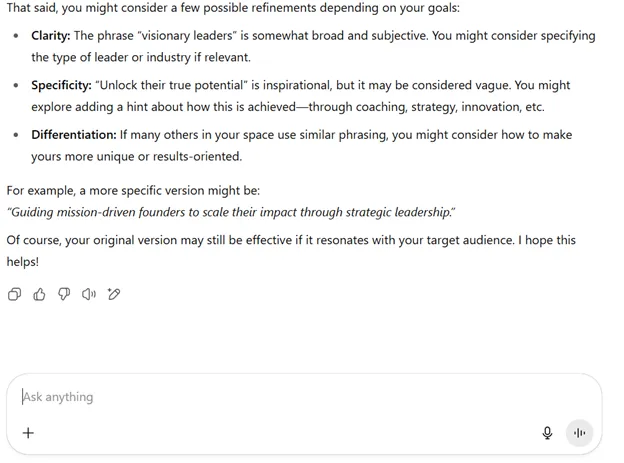Click the bold Clarity: heading
The height and width of the screenshot is (463, 624).
pos(51,36)
